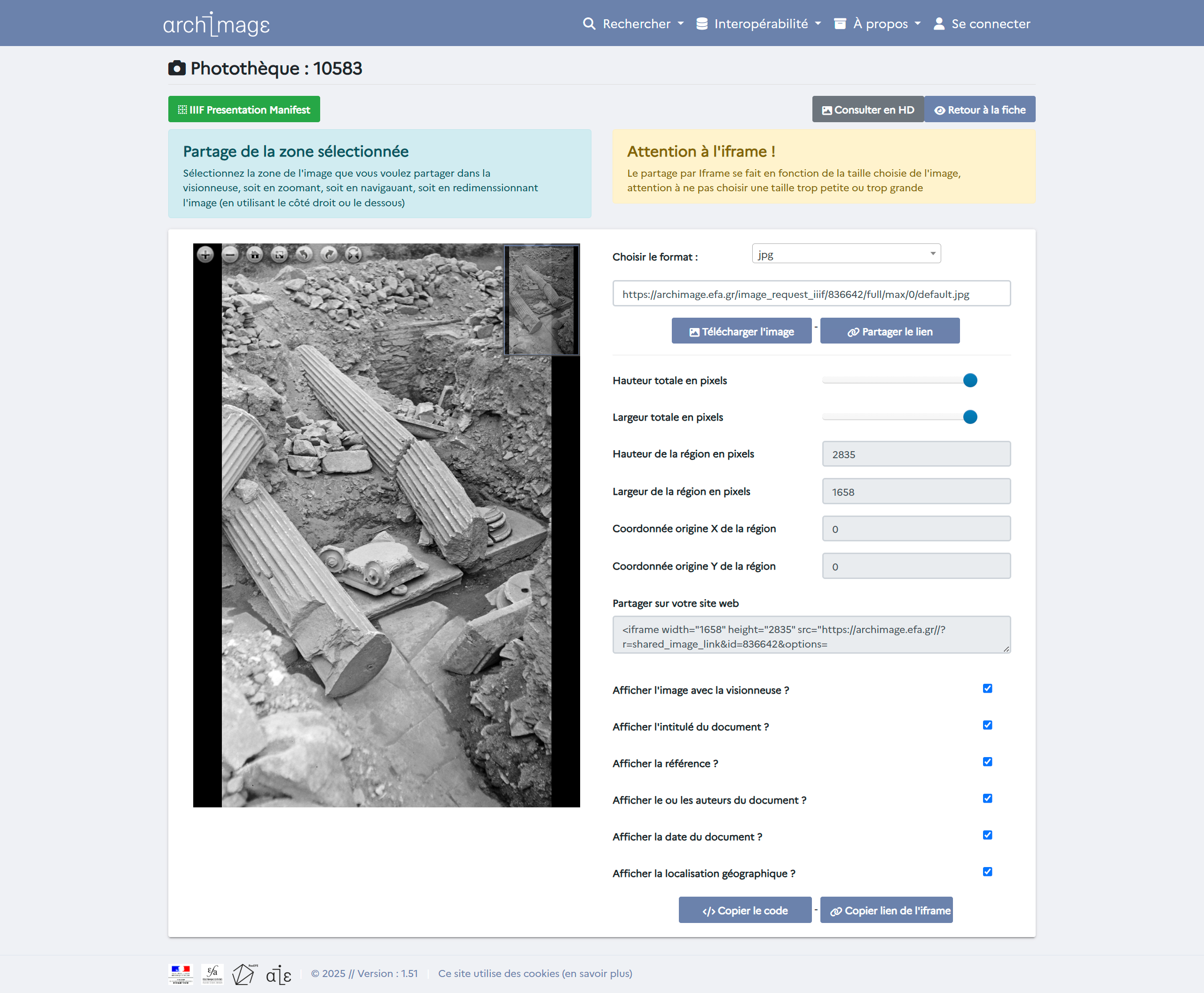Image resolution: width=1204 pixels, height=993 pixels.
Task: Flip the image horizontally
Action: (x=354, y=255)
